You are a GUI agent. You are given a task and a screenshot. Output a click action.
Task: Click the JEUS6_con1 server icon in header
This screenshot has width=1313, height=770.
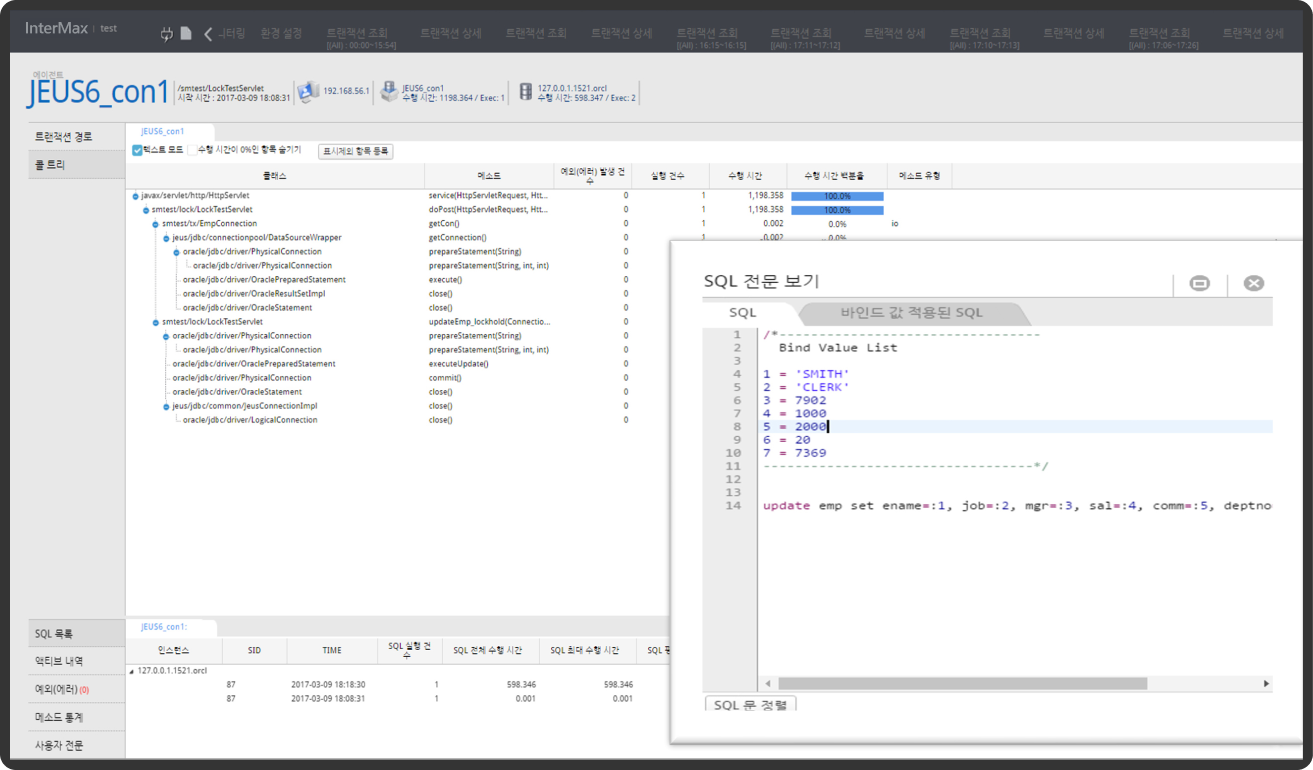[x=389, y=92]
